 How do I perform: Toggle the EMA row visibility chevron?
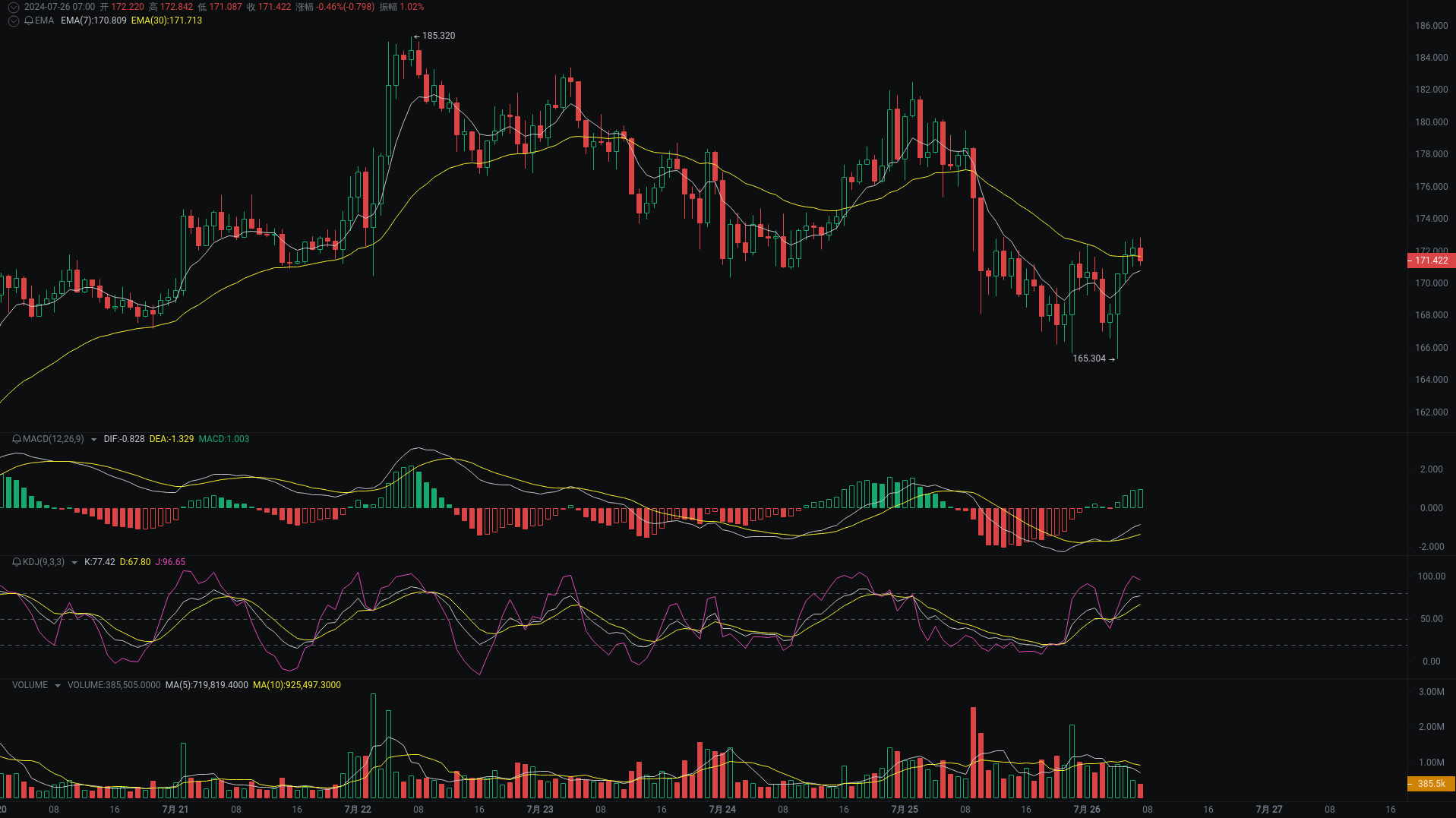click(x=12, y=21)
